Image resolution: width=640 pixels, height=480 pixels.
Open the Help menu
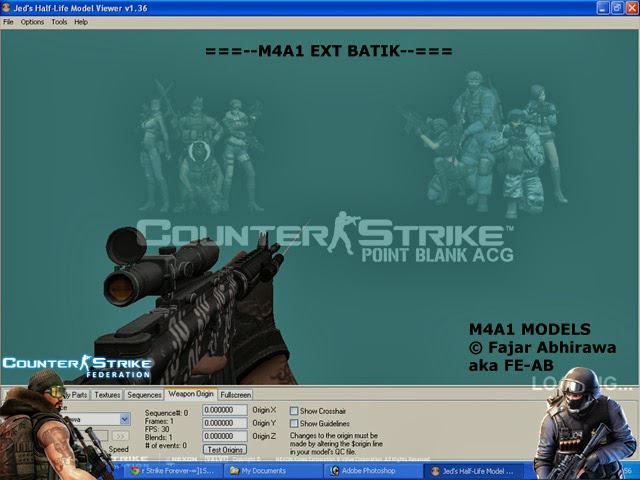point(81,22)
